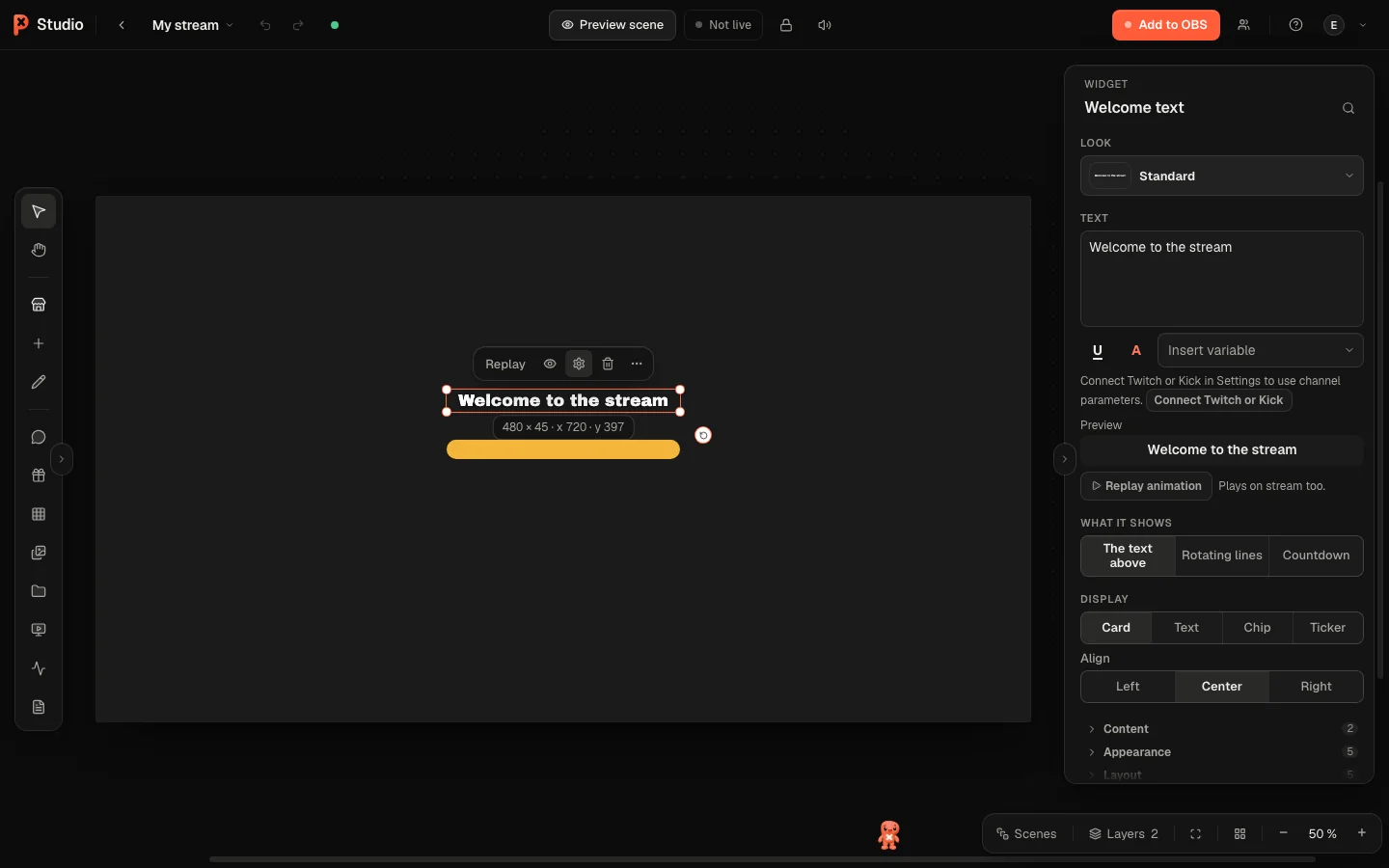Click the plus add icon in left toolbar
Screen dimensions: 1389x868
coord(39,343)
